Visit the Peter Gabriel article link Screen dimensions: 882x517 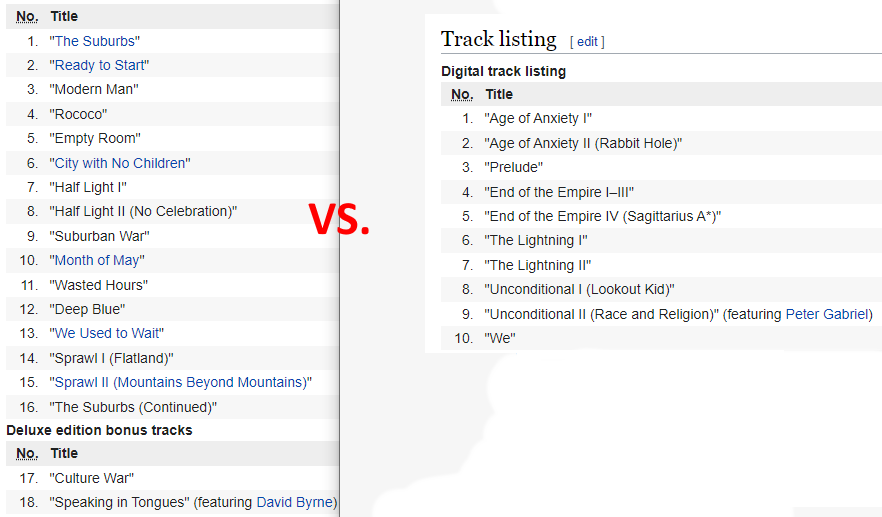(x=827, y=314)
